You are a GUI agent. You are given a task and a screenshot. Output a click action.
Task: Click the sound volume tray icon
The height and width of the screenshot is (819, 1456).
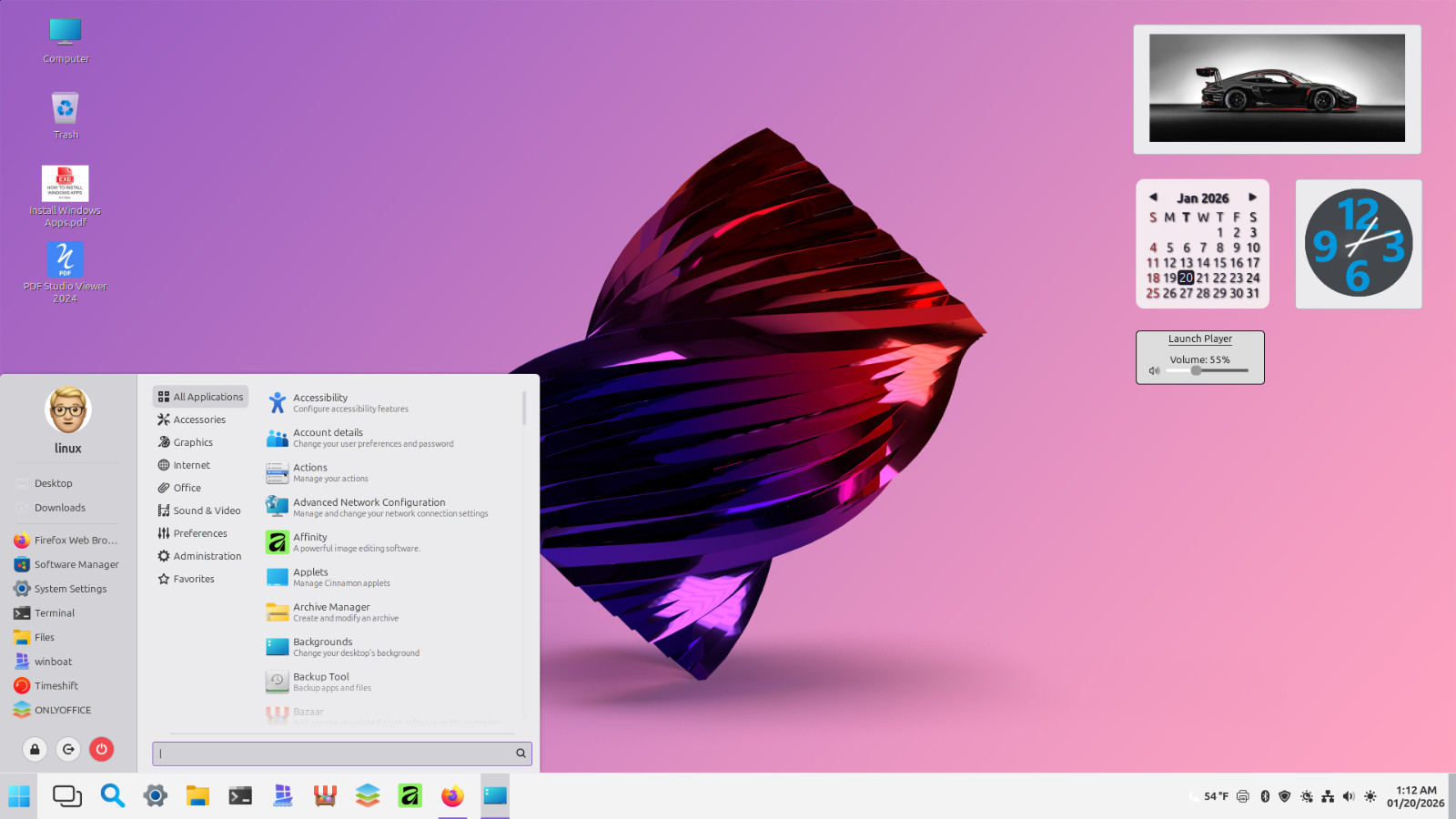point(1349,796)
